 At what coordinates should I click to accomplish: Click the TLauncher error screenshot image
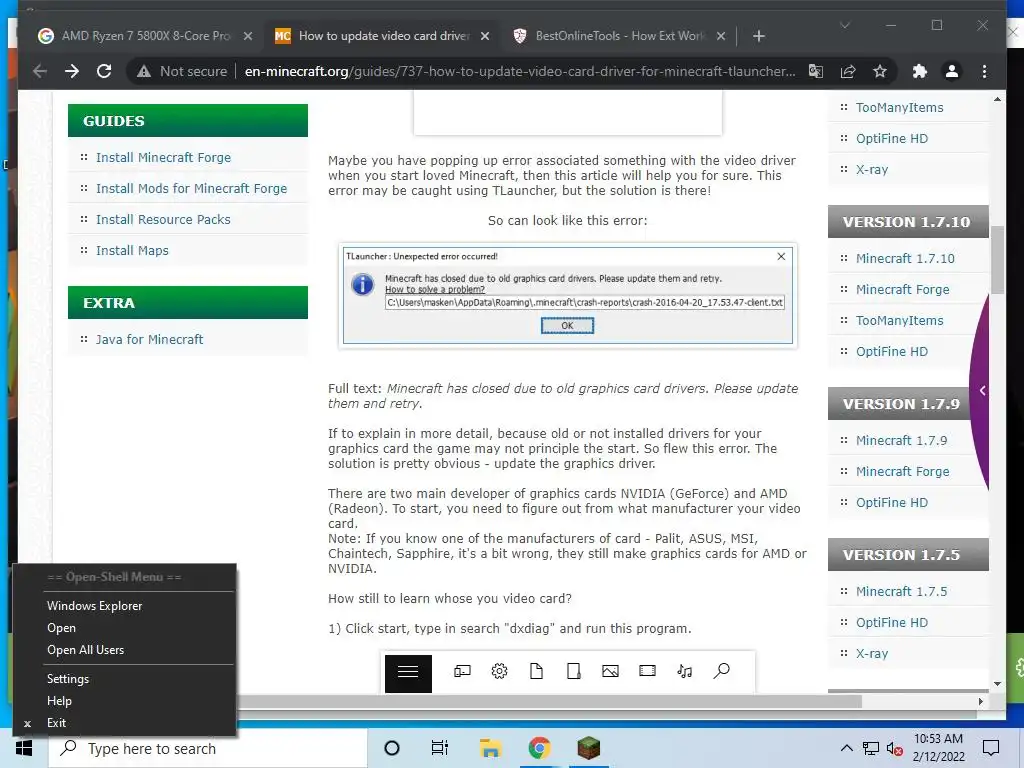[x=568, y=295]
